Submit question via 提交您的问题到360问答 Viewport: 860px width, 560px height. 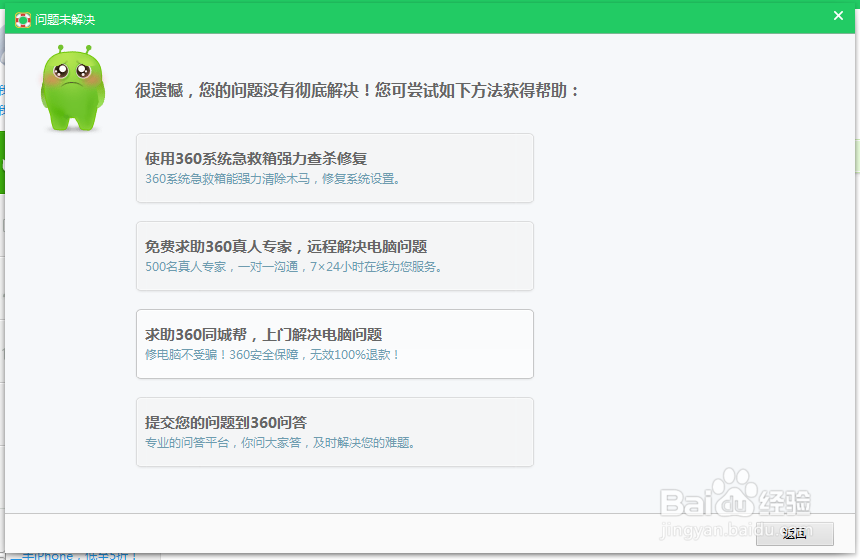tap(335, 432)
